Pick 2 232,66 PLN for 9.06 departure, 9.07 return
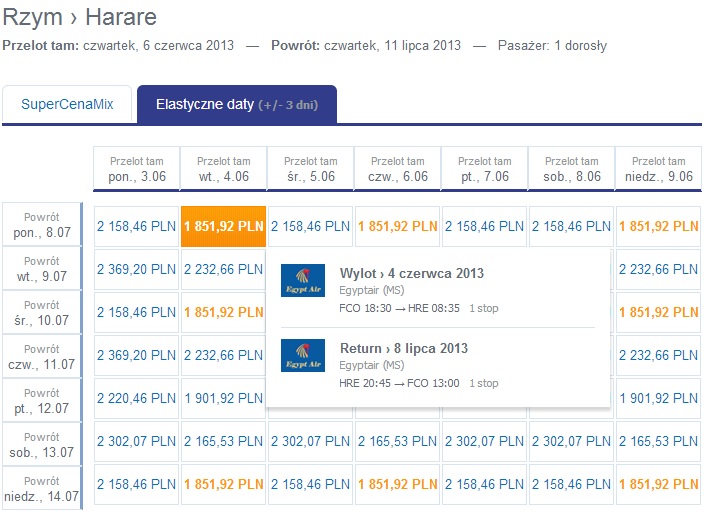 [x=658, y=269]
